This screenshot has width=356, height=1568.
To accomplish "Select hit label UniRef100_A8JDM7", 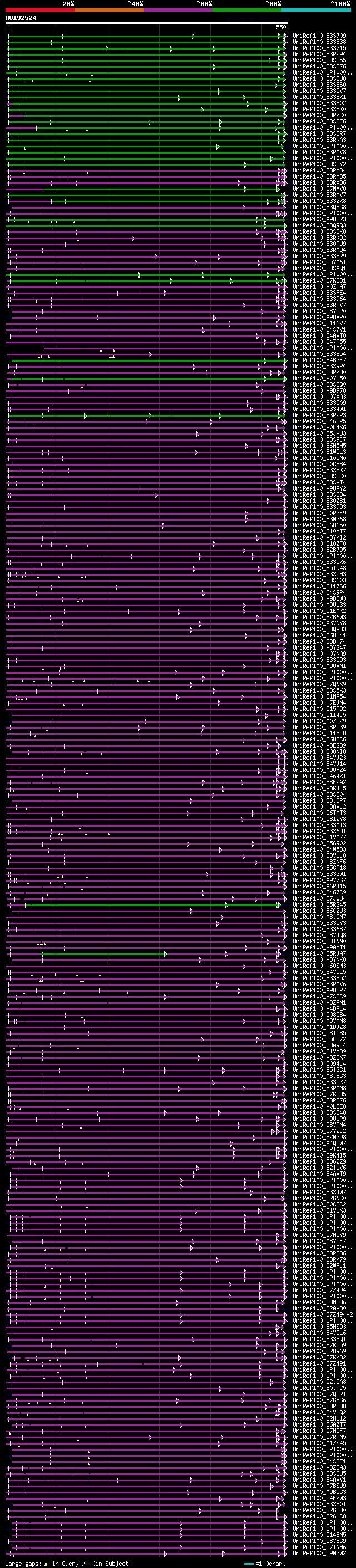I will pos(319,917).
